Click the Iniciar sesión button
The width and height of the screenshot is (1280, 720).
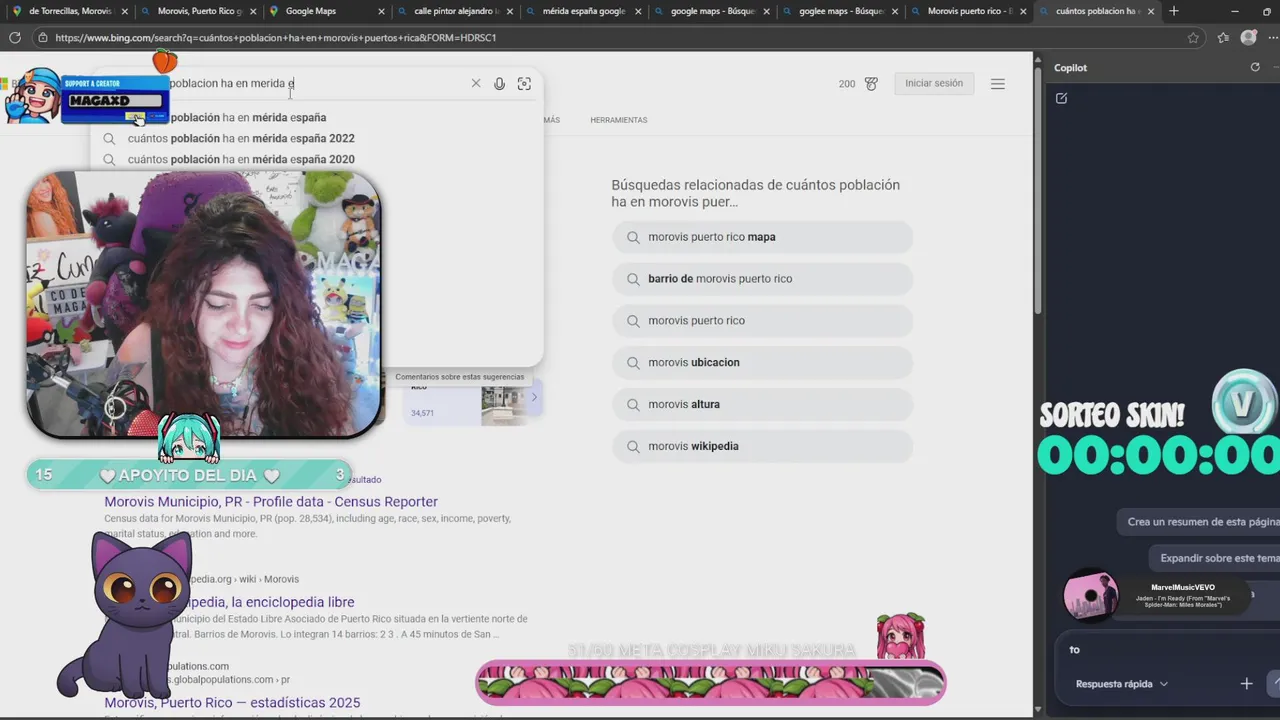coord(934,83)
